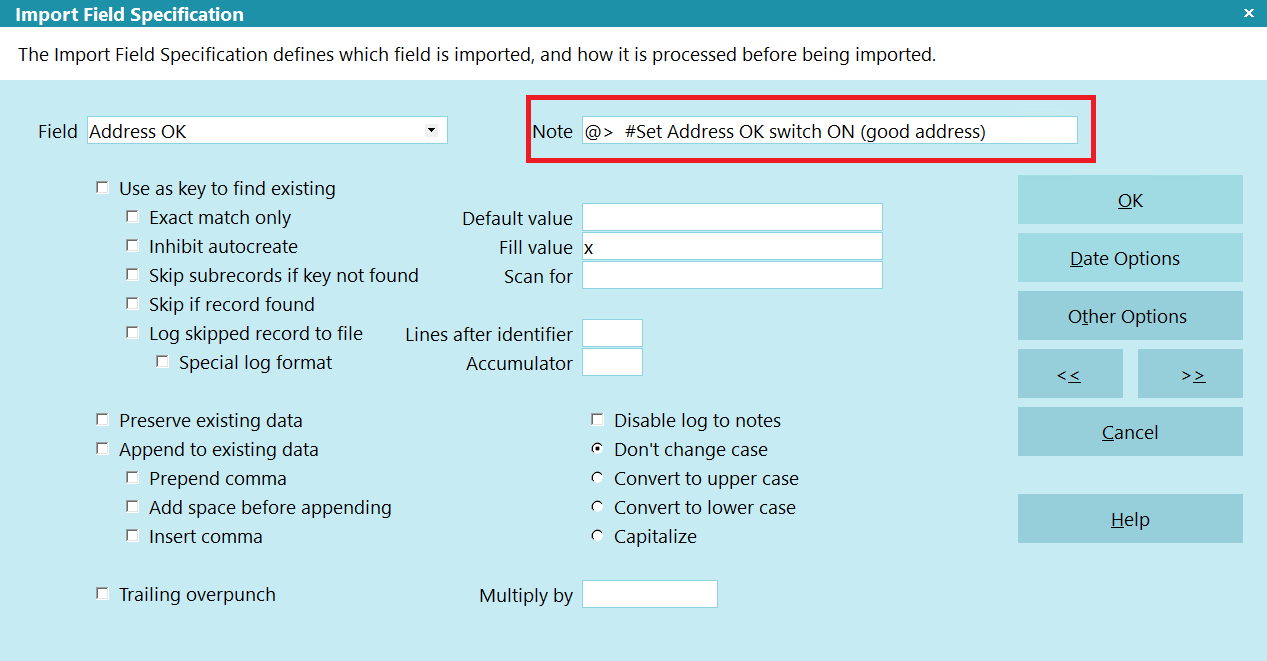Screen dimensions: 1267x661
Task: Go to the next field specification
Action: [1190, 373]
